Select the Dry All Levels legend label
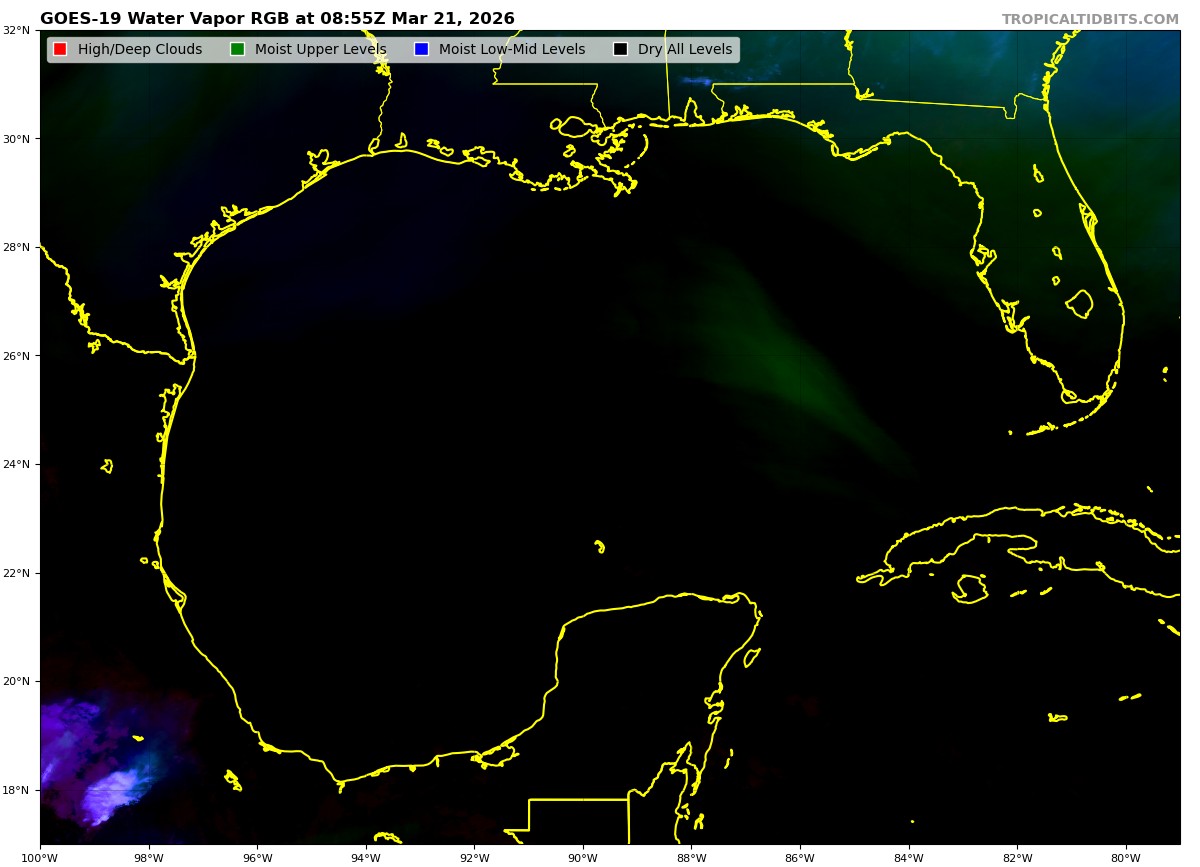The height and width of the screenshot is (867, 1200). click(x=685, y=50)
